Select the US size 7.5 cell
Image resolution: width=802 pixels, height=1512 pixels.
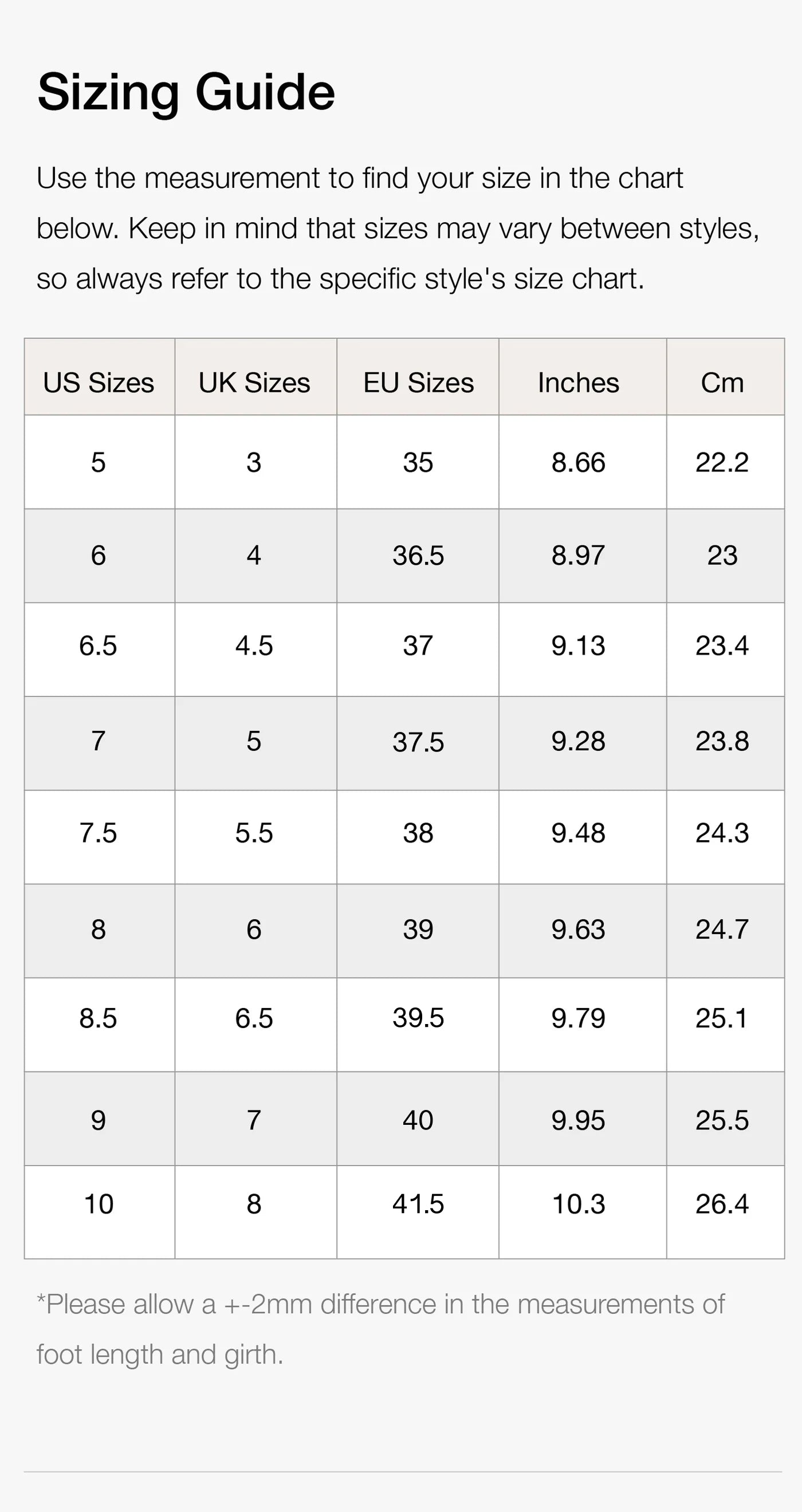[99, 833]
